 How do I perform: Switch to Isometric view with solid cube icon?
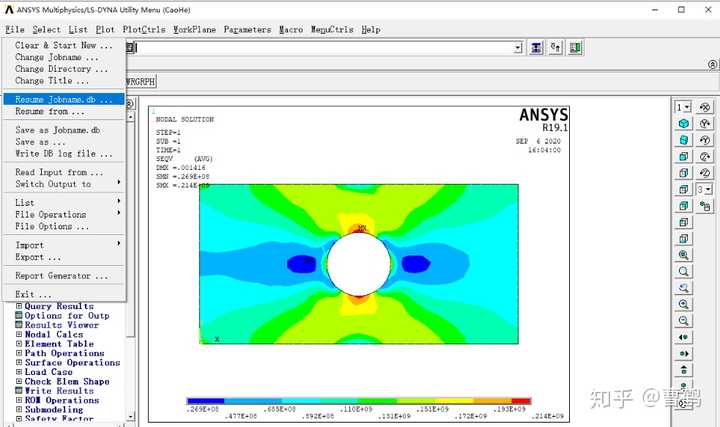pyautogui.click(x=683, y=124)
